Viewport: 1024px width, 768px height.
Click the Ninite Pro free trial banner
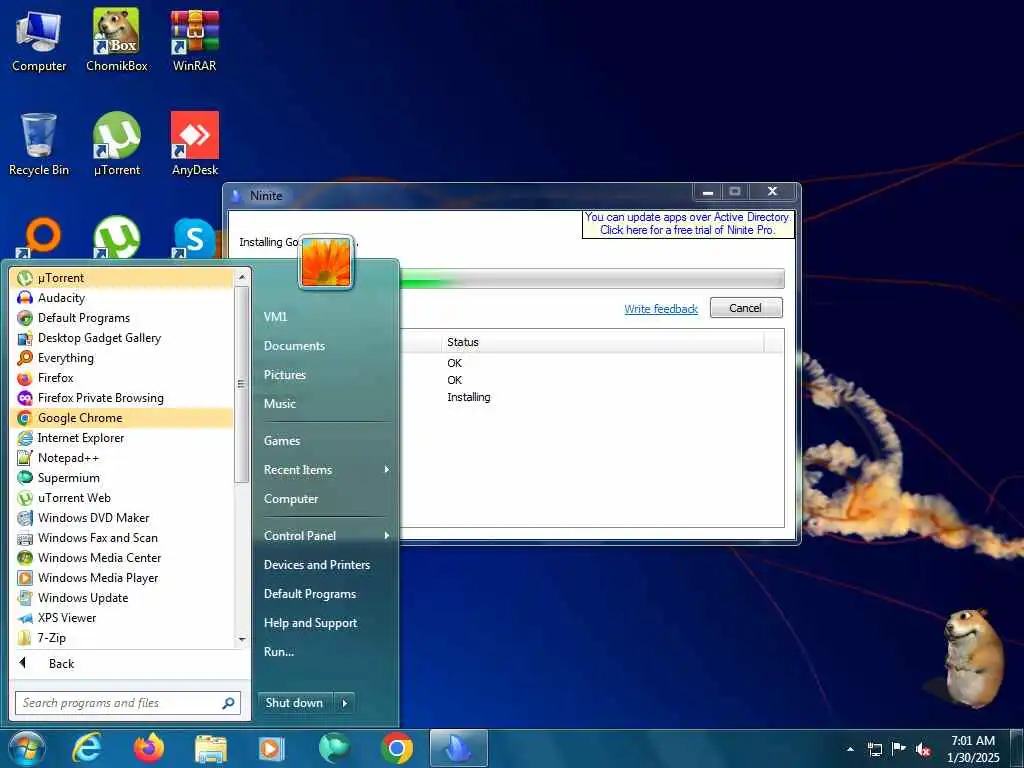pyautogui.click(x=688, y=224)
